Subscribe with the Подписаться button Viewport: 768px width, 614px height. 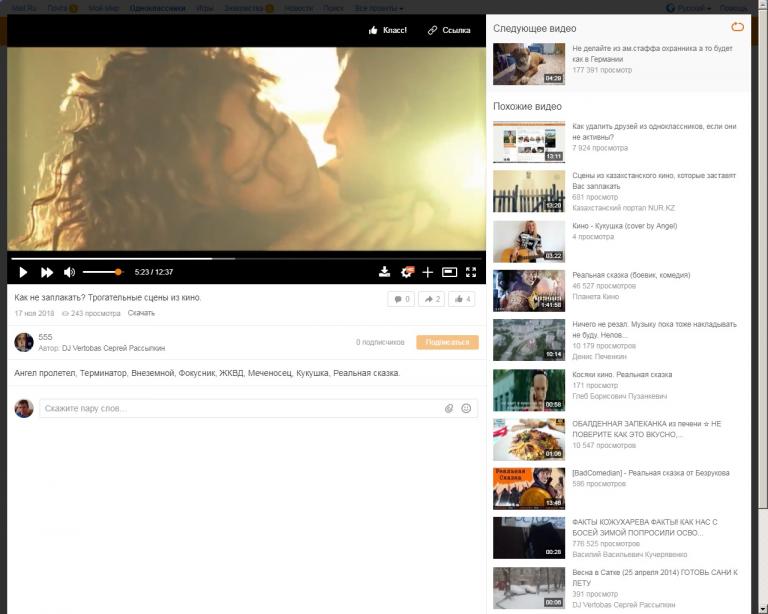[447, 342]
